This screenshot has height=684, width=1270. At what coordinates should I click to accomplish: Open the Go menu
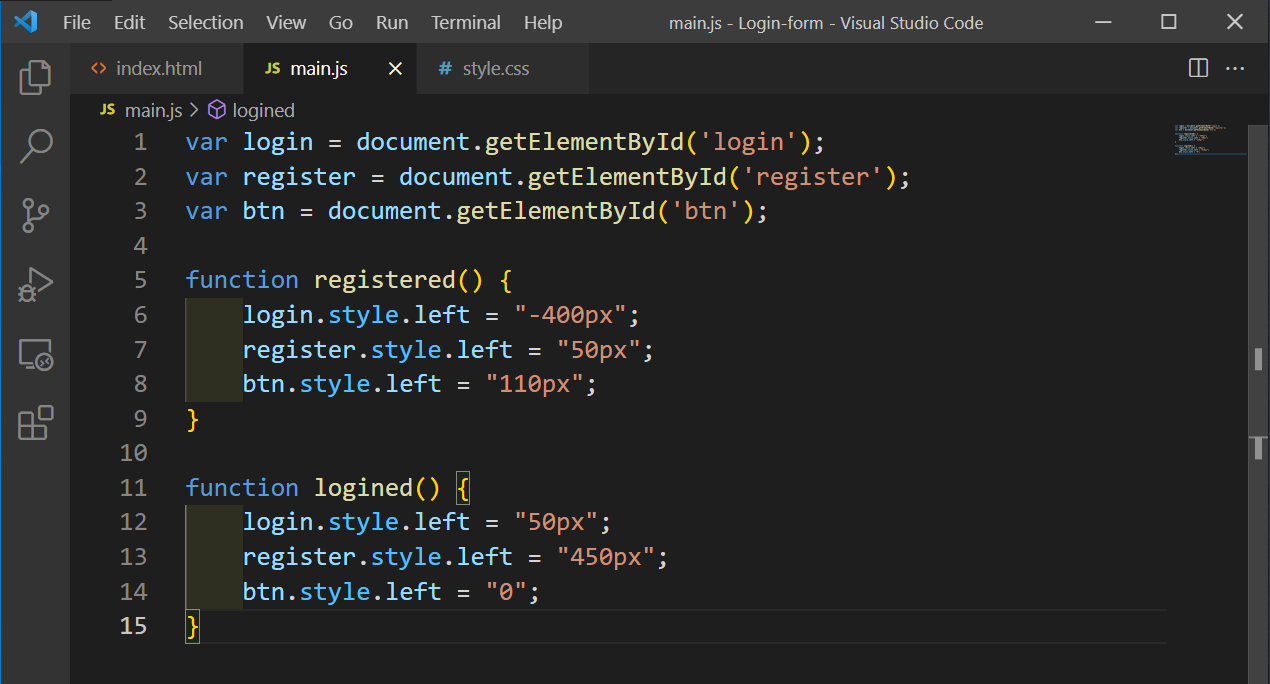(x=341, y=22)
